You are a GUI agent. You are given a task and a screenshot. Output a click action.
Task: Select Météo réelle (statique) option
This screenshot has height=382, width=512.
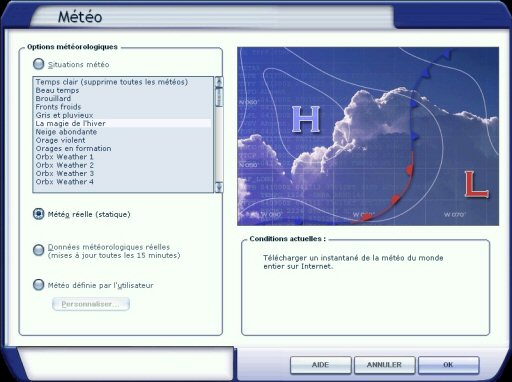coord(39,214)
